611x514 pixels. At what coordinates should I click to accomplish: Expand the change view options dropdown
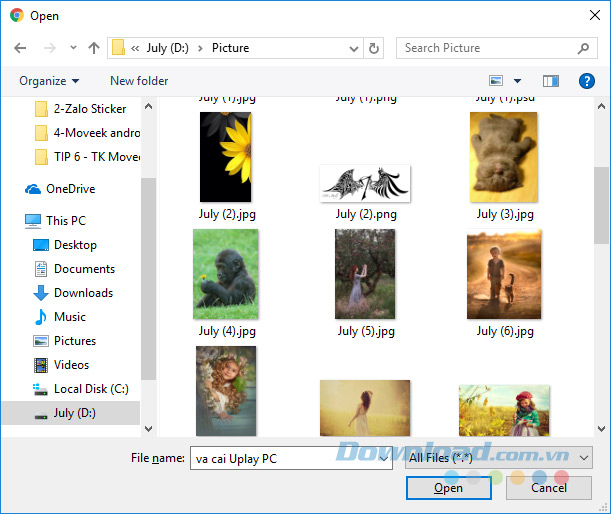click(517, 81)
